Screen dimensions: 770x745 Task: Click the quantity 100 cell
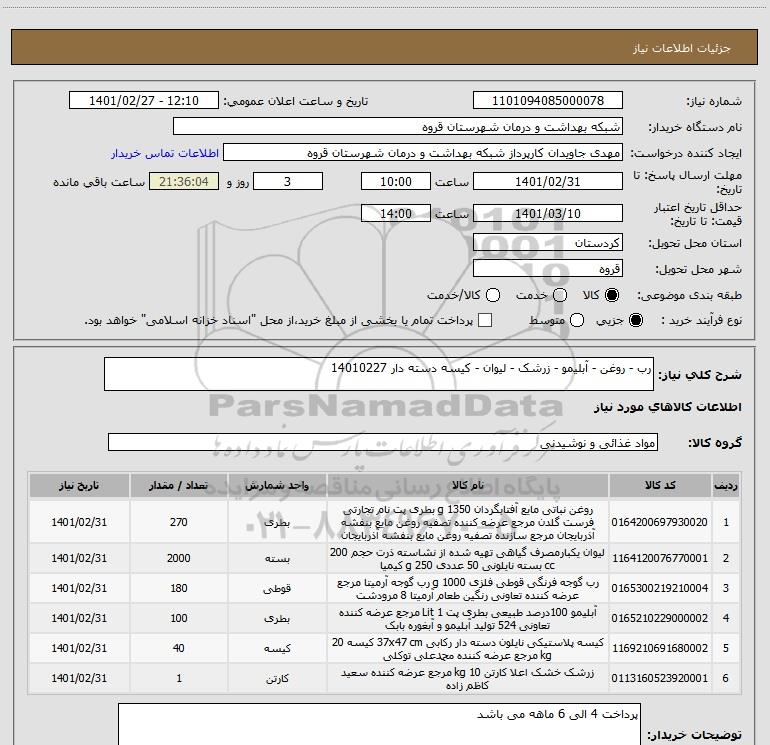point(179,618)
